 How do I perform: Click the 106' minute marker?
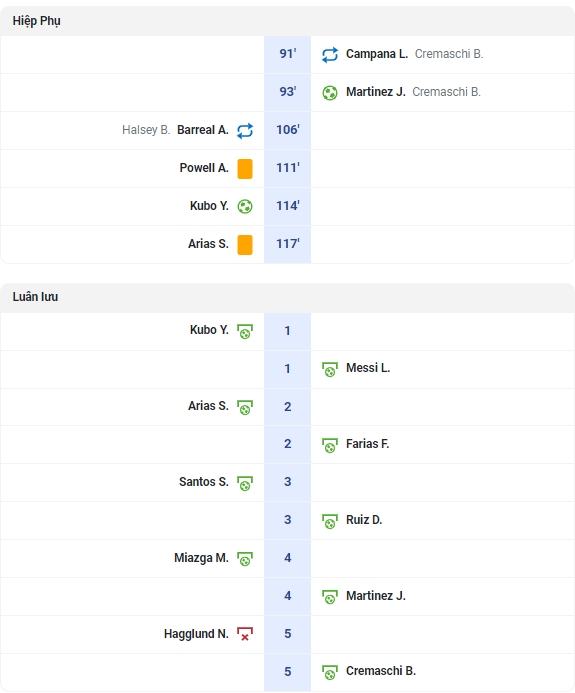[x=288, y=130]
